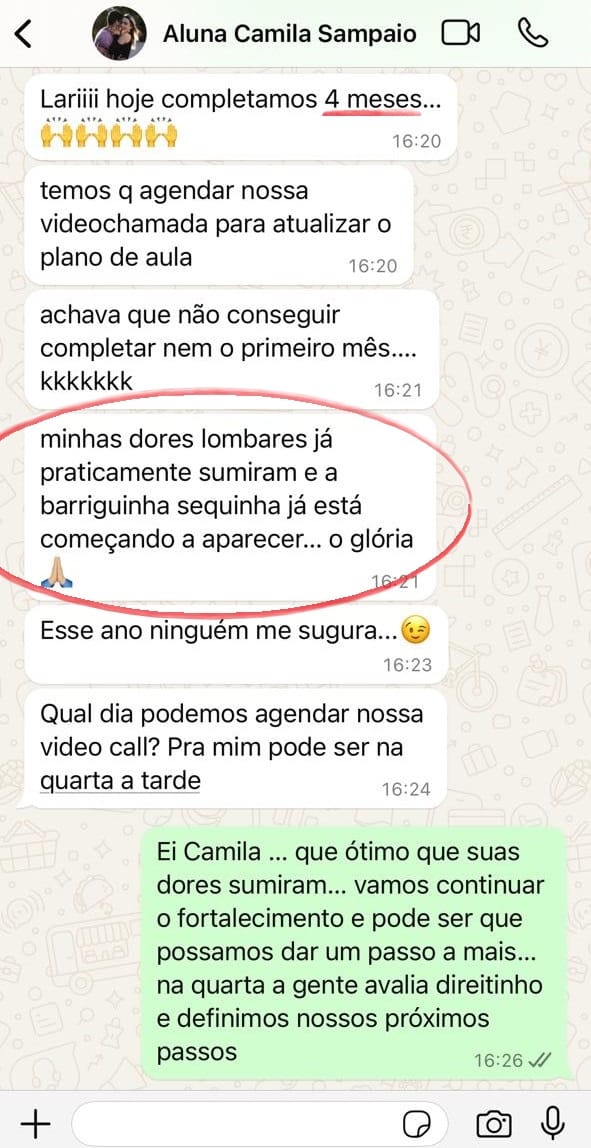Tap the contact profile picture

[119, 34]
